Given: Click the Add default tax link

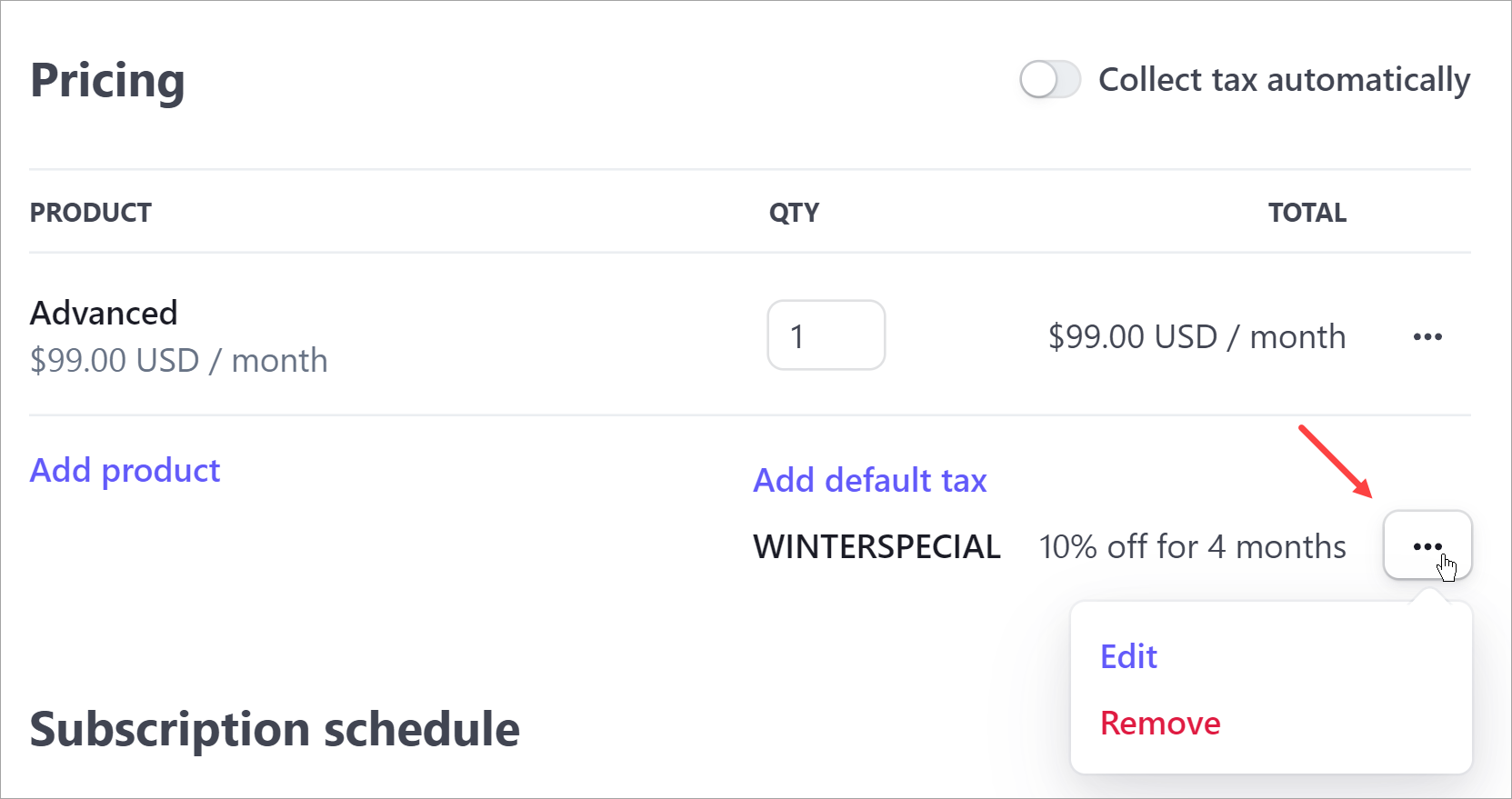Looking at the screenshot, I should (870, 480).
